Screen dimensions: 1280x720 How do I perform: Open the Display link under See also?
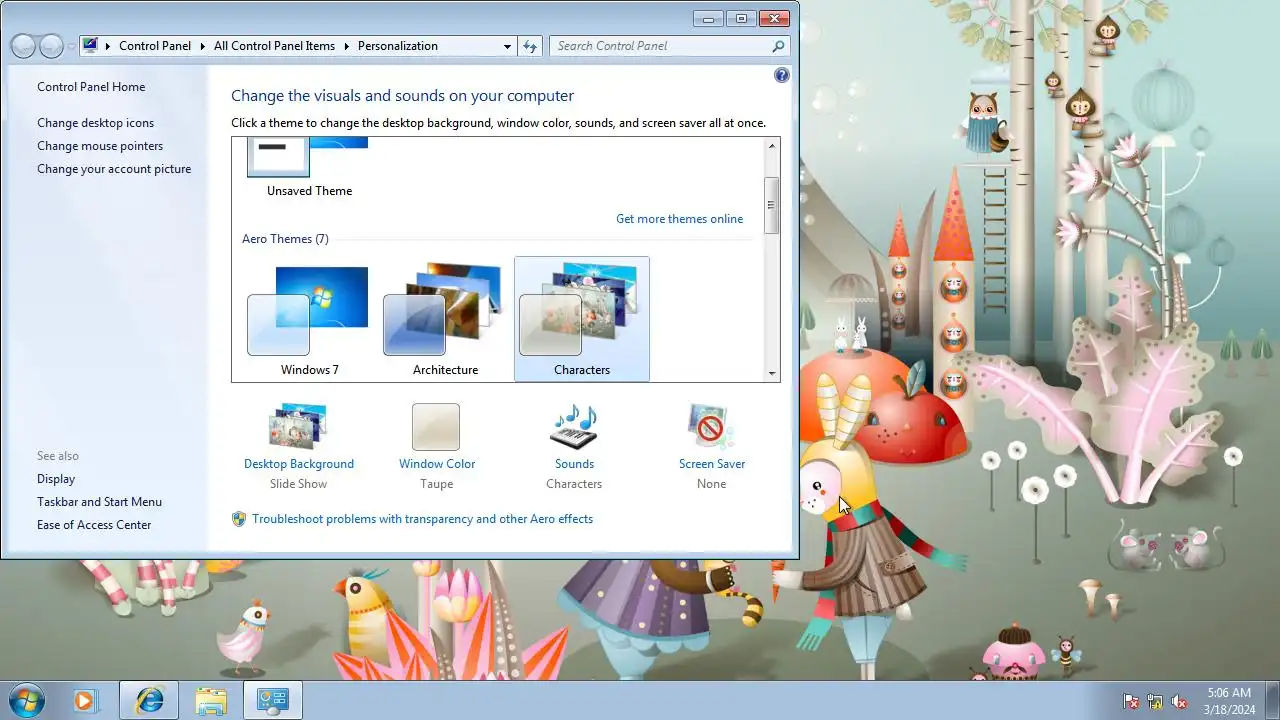56,479
